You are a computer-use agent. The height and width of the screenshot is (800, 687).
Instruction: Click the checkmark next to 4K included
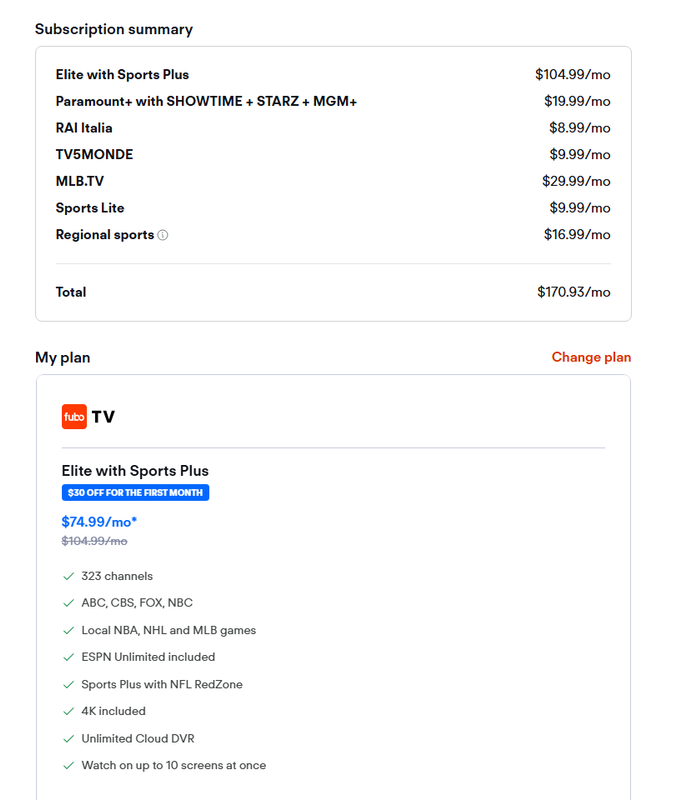pyautogui.click(x=68, y=711)
